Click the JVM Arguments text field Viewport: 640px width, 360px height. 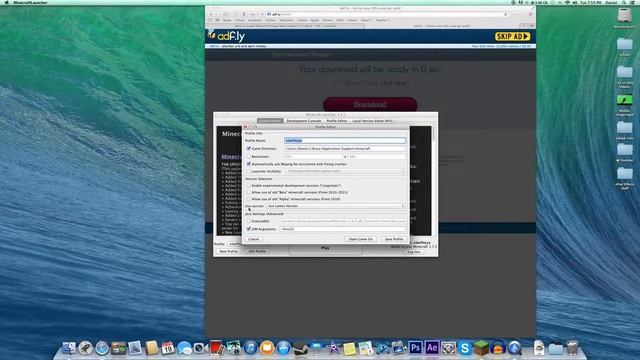pos(342,229)
